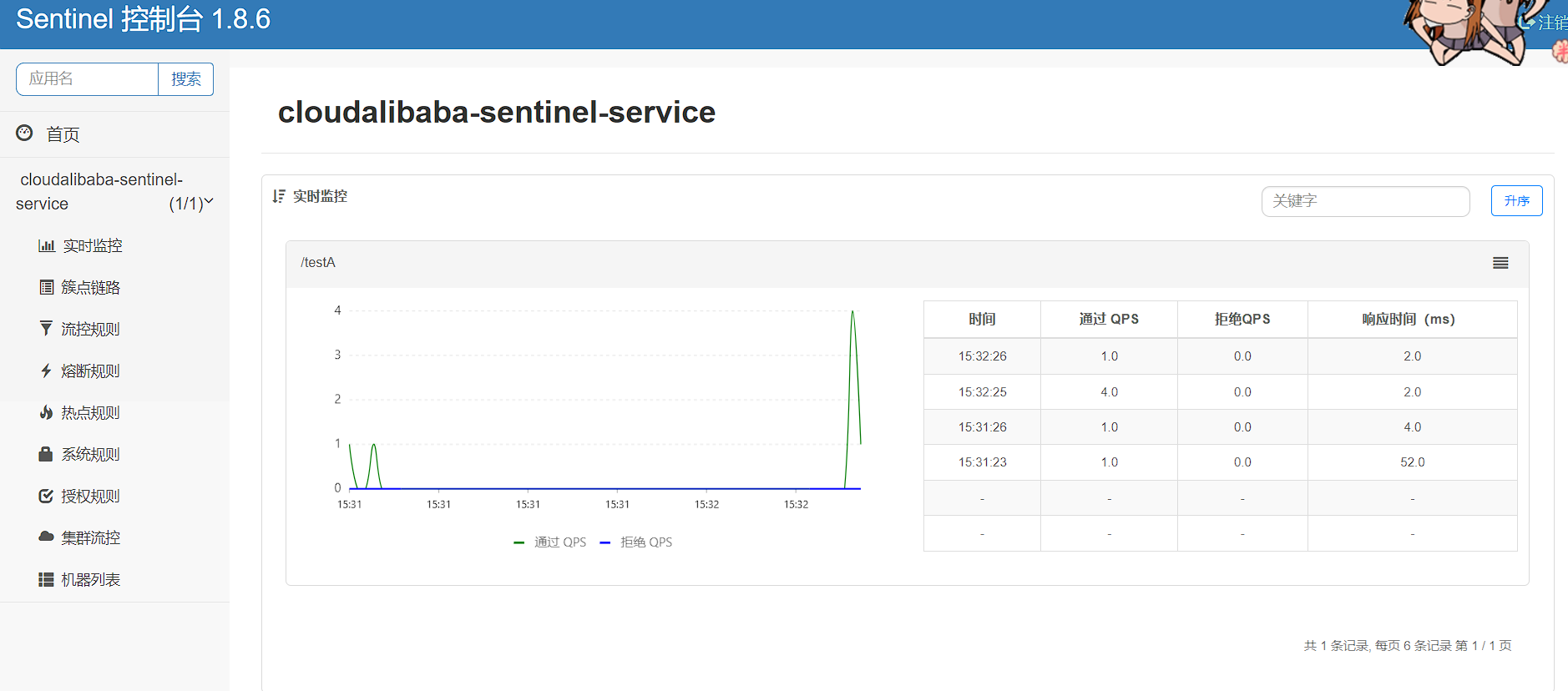This screenshot has height=691, width=1568.
Task: Click the flame icon for 热点规则
Action: (46, 412)
